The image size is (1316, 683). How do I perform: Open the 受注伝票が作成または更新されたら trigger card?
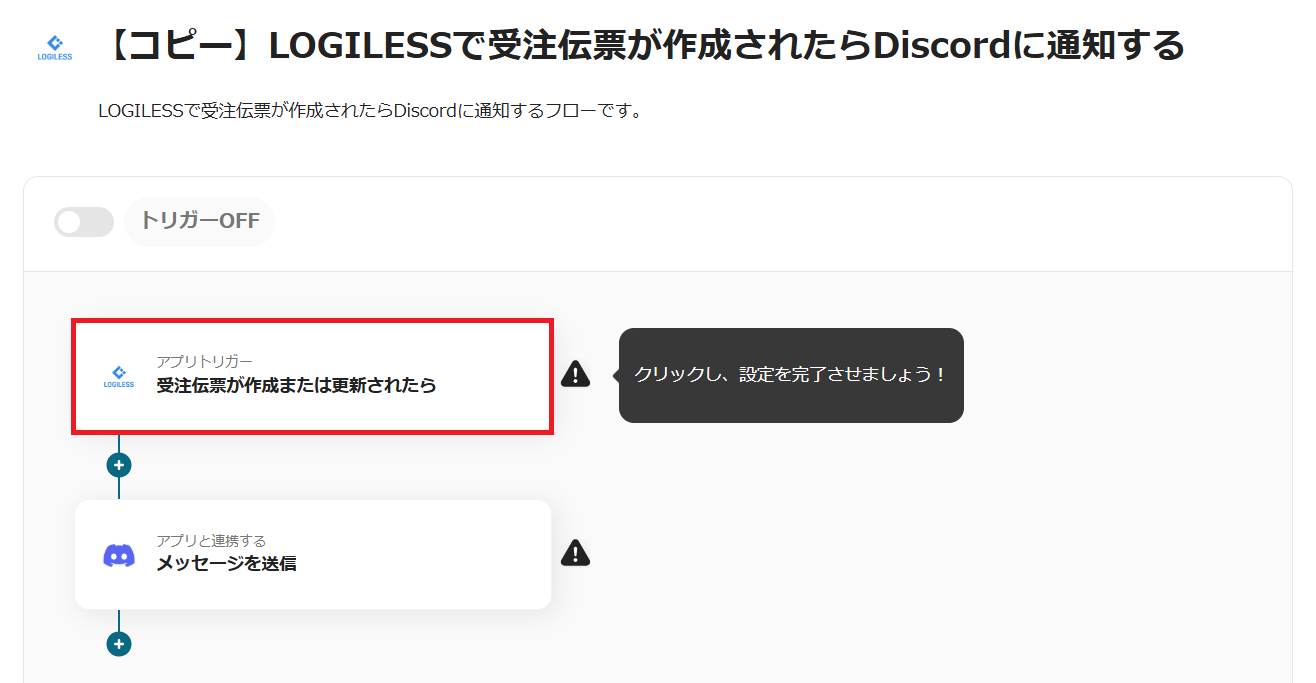click(x=312, y=377)
